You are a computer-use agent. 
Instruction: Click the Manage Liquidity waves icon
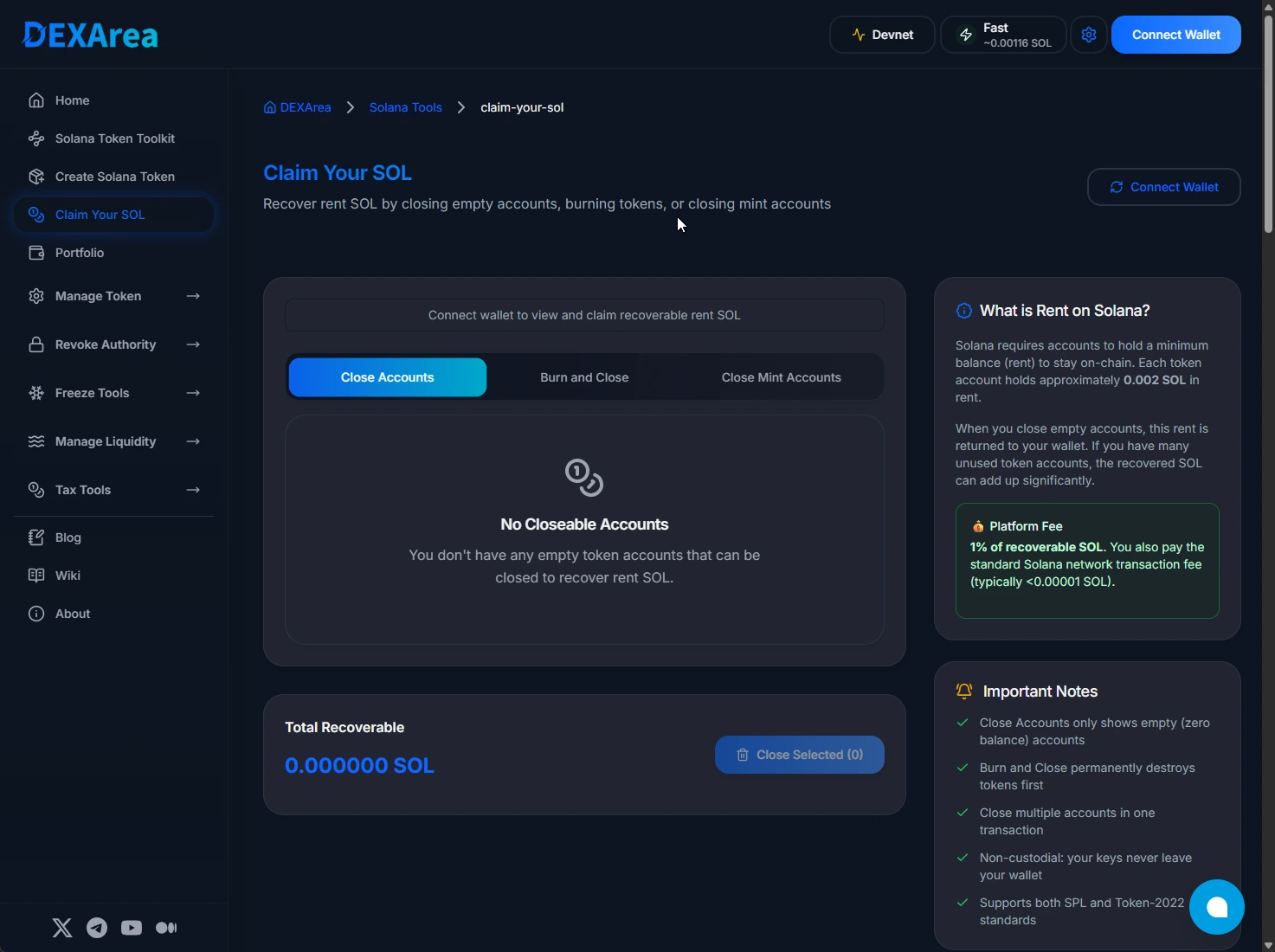point(35,441)
